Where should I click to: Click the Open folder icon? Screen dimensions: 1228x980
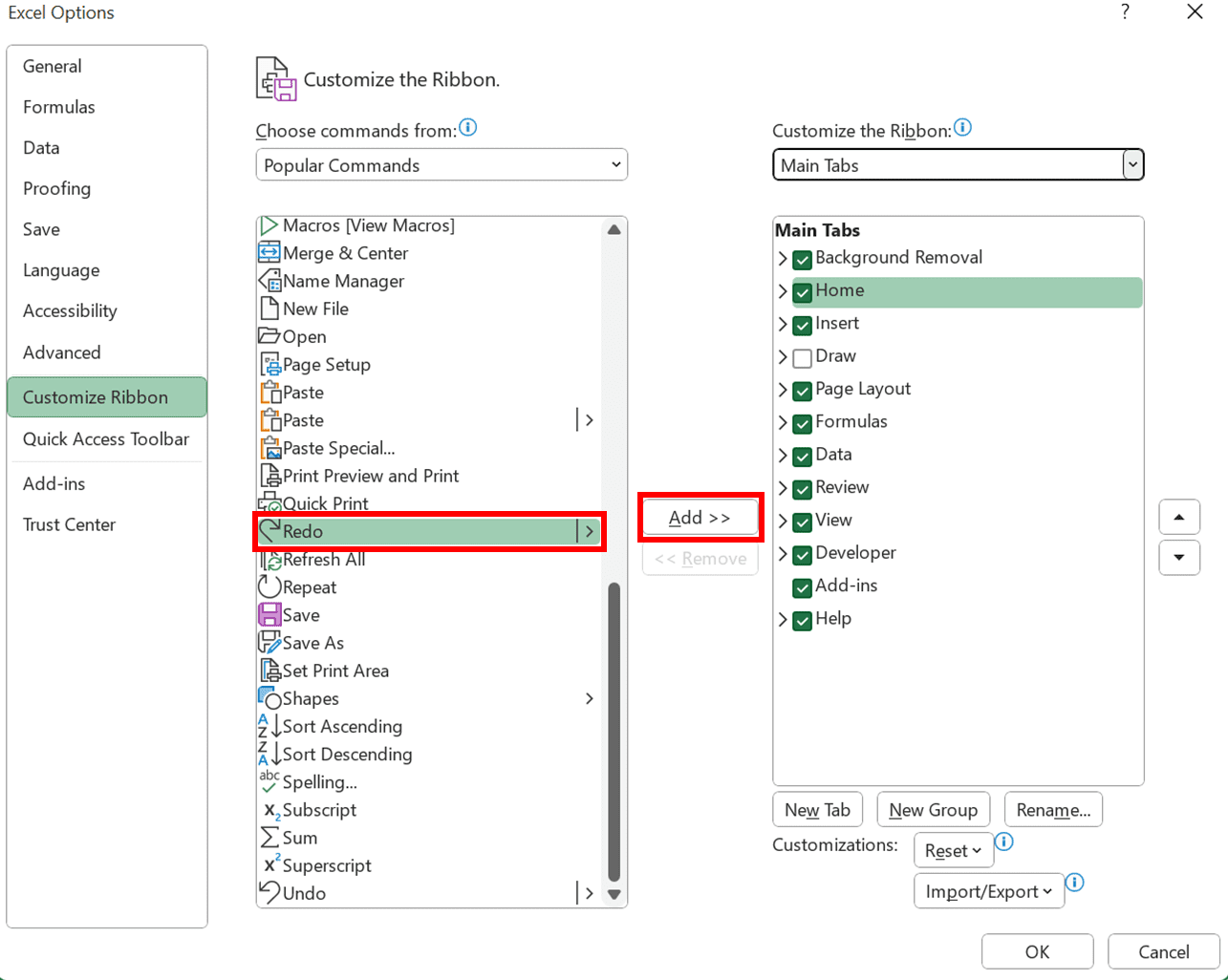pyautogui.click(x=269, y=336)
